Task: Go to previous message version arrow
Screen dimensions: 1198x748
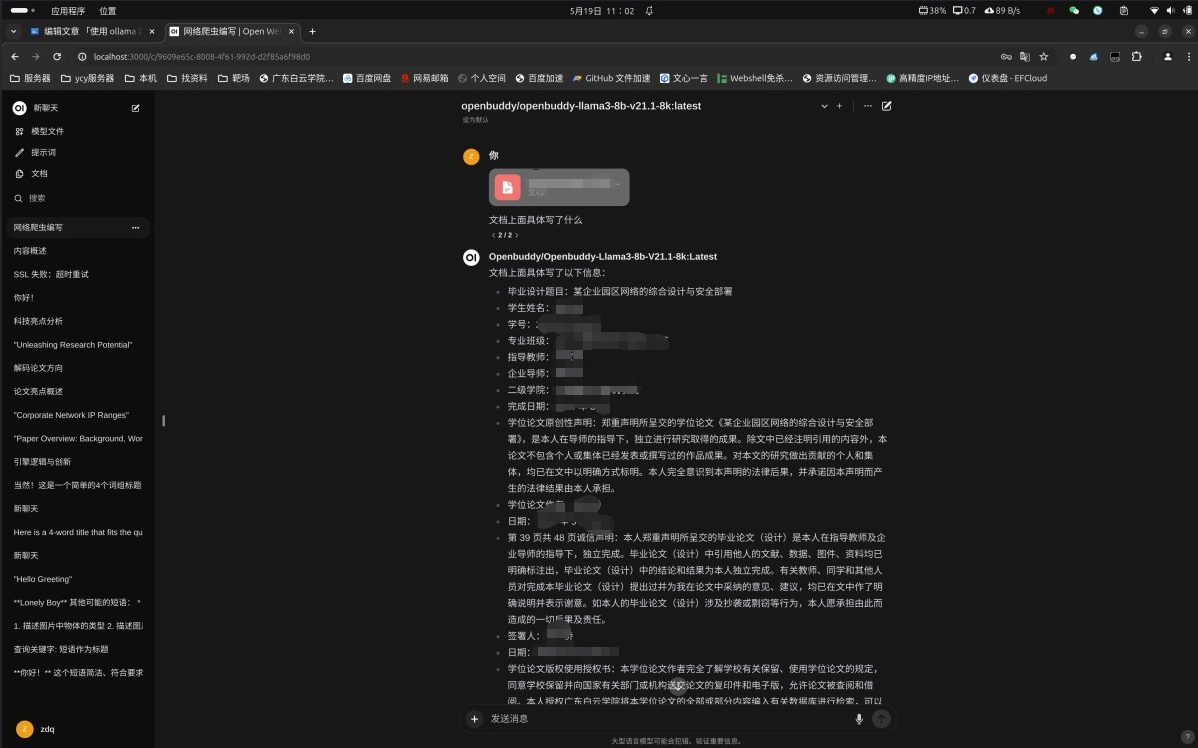Action: click(493, 235)
